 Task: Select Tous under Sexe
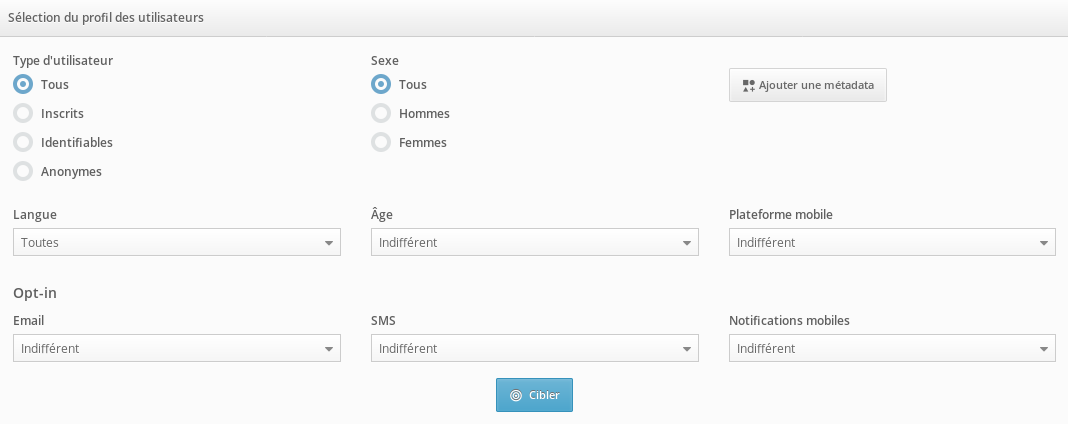381,85
